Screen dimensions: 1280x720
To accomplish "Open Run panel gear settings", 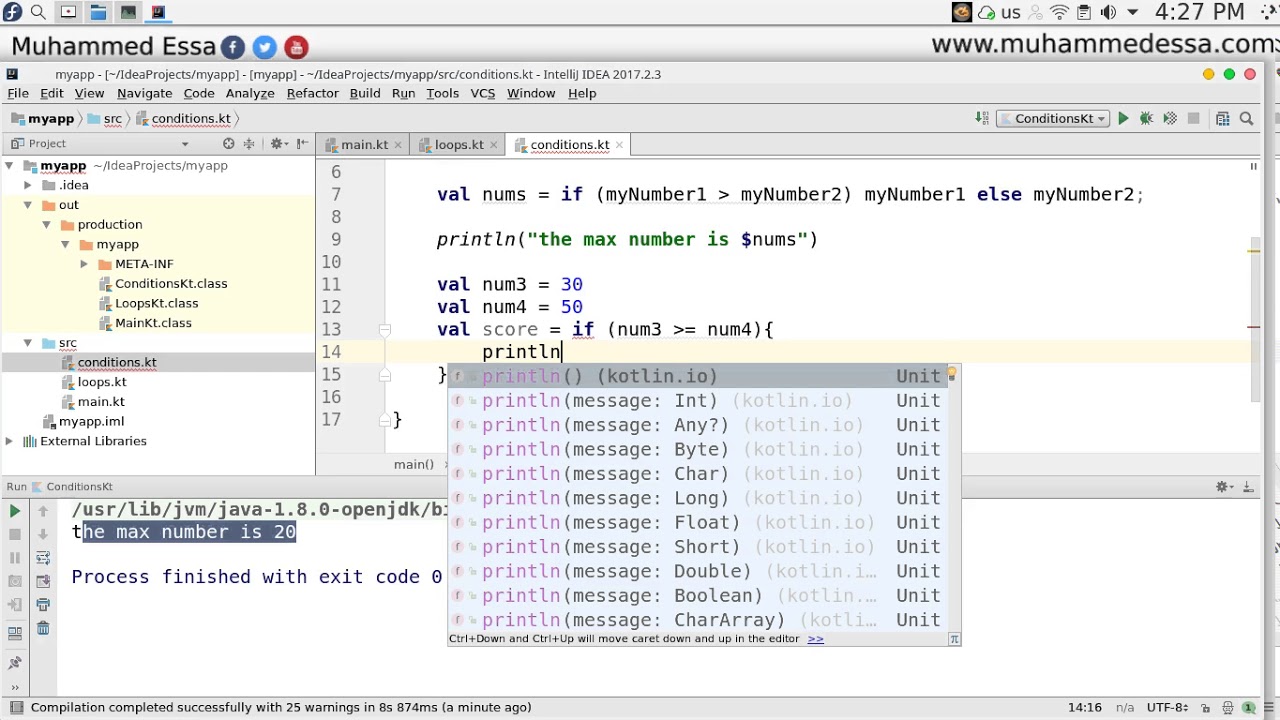I will click(1224, 487).
